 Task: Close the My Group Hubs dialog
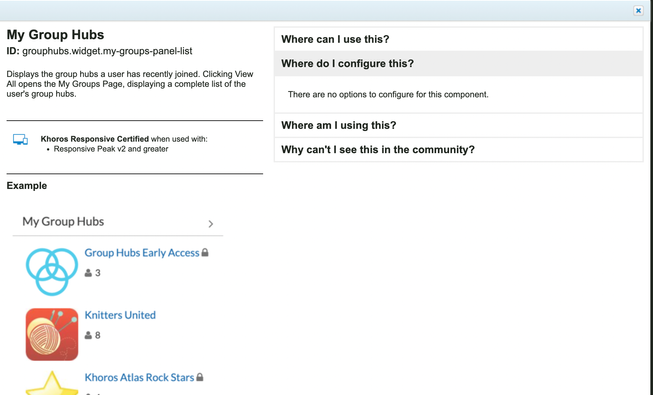point(638,10)
